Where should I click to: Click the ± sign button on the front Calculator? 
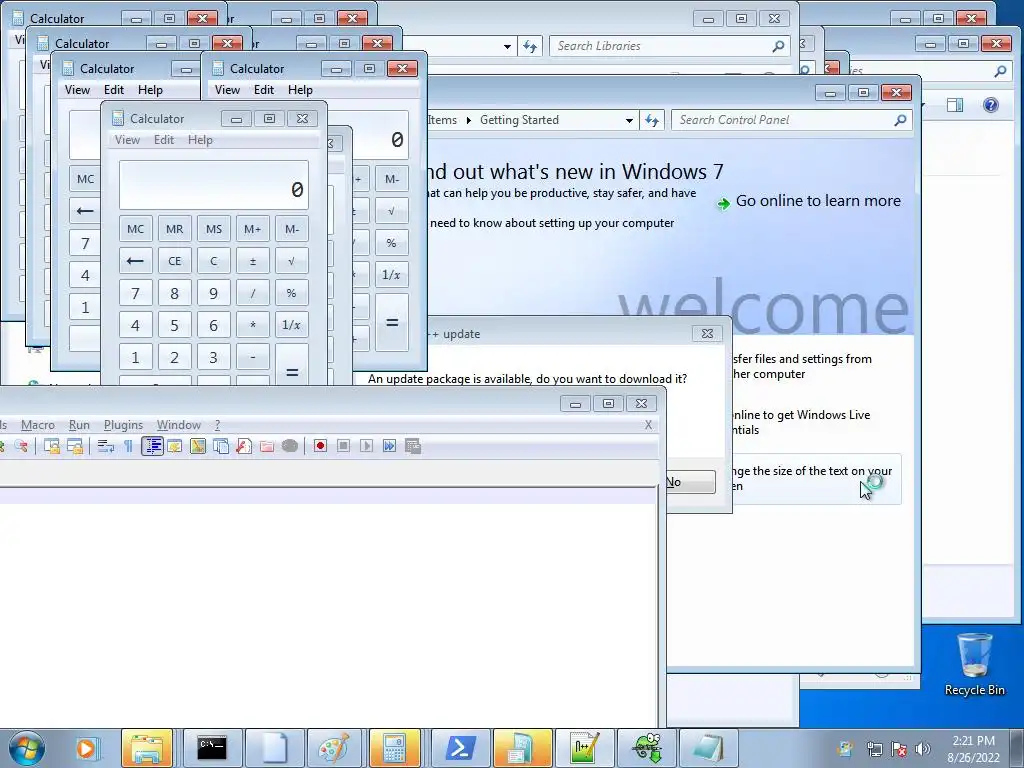[253, 261]
